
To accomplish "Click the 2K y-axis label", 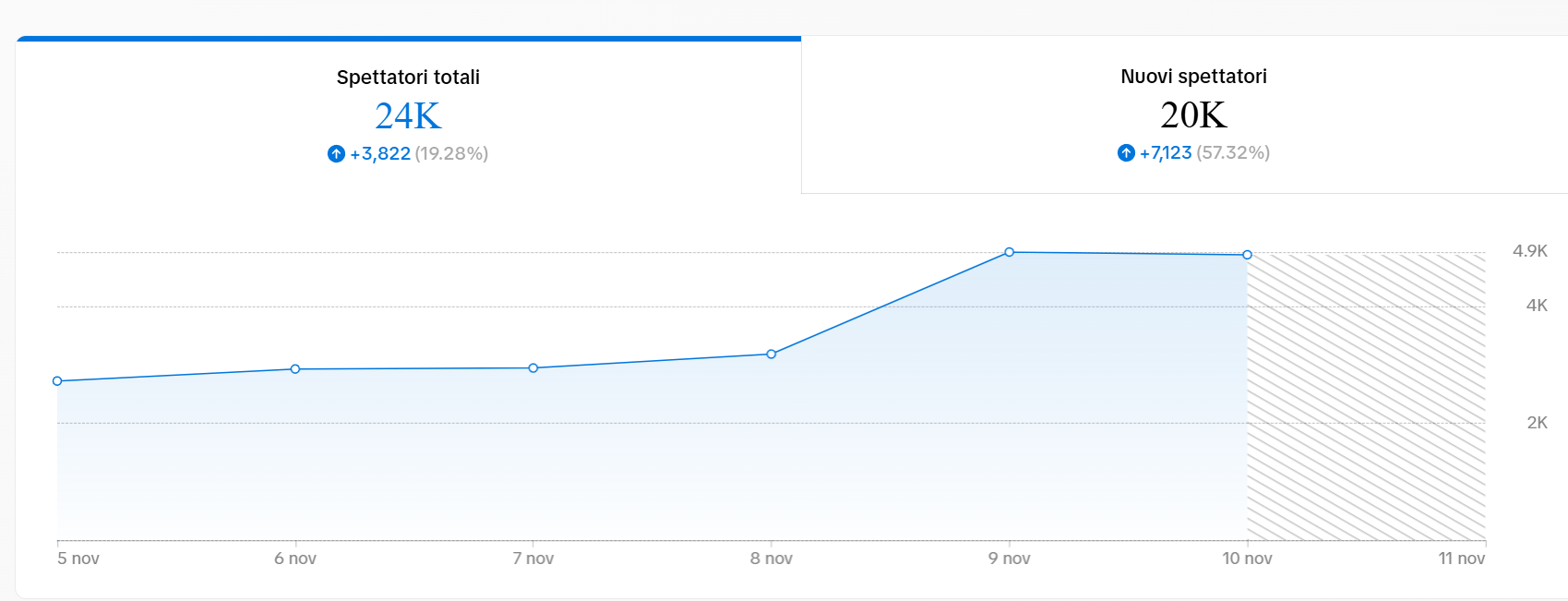I will pos(1537,423).
